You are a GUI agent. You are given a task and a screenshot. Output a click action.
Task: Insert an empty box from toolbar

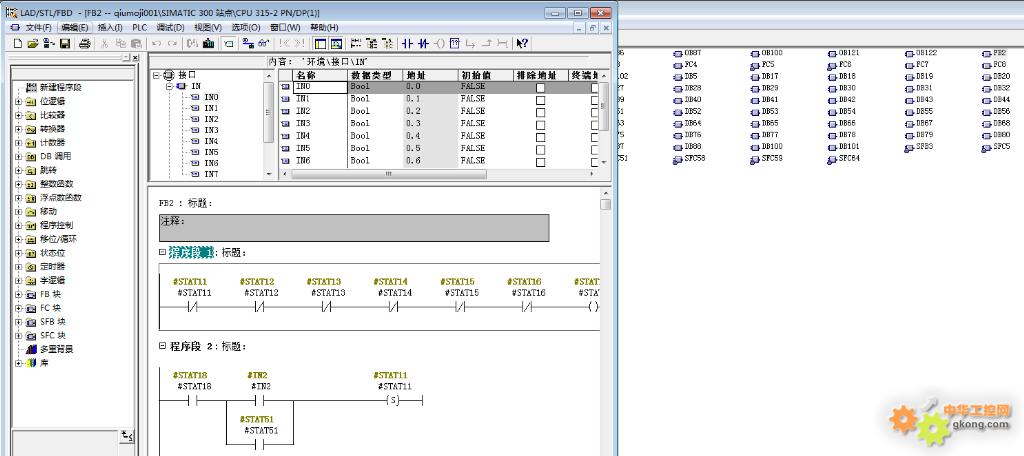(x=455, y=44)
